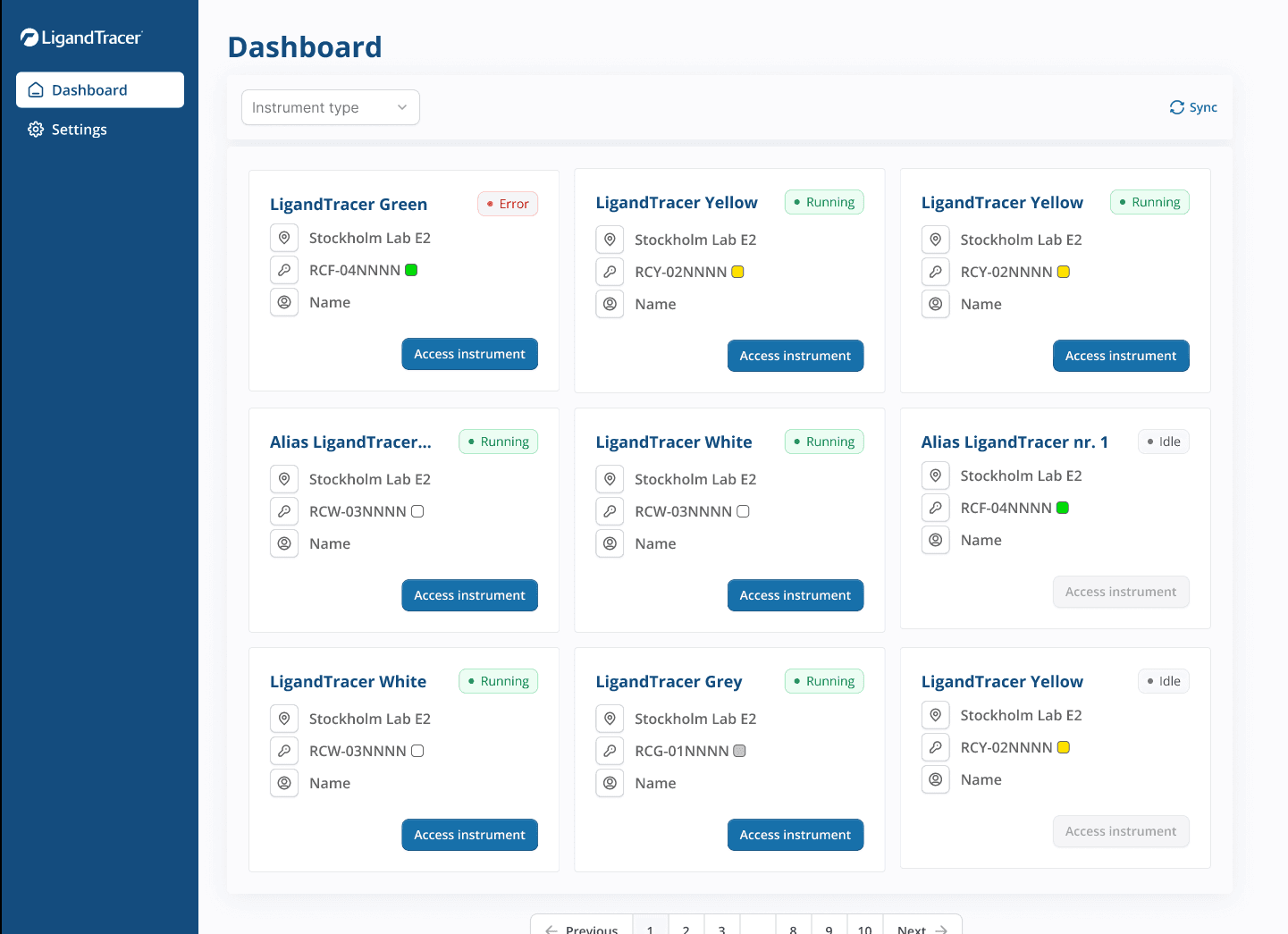This screenshot has height=934, width=1288.
Task: Click the gear icon beside Settings
Action: [x=36, y=130]
